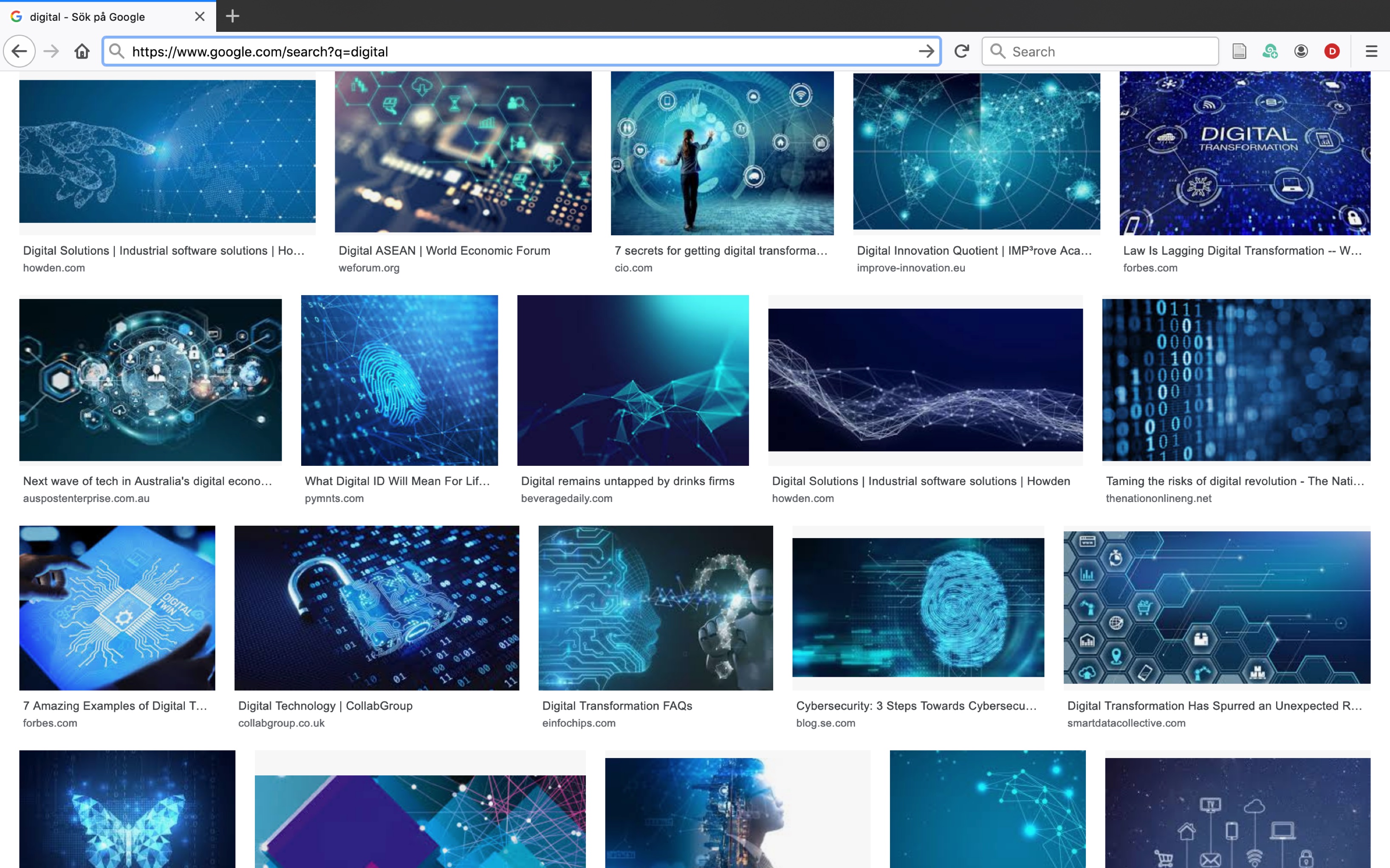
Task: Open "Digital ASEAN | World Economic Forum" link
Action: point(444,251)
